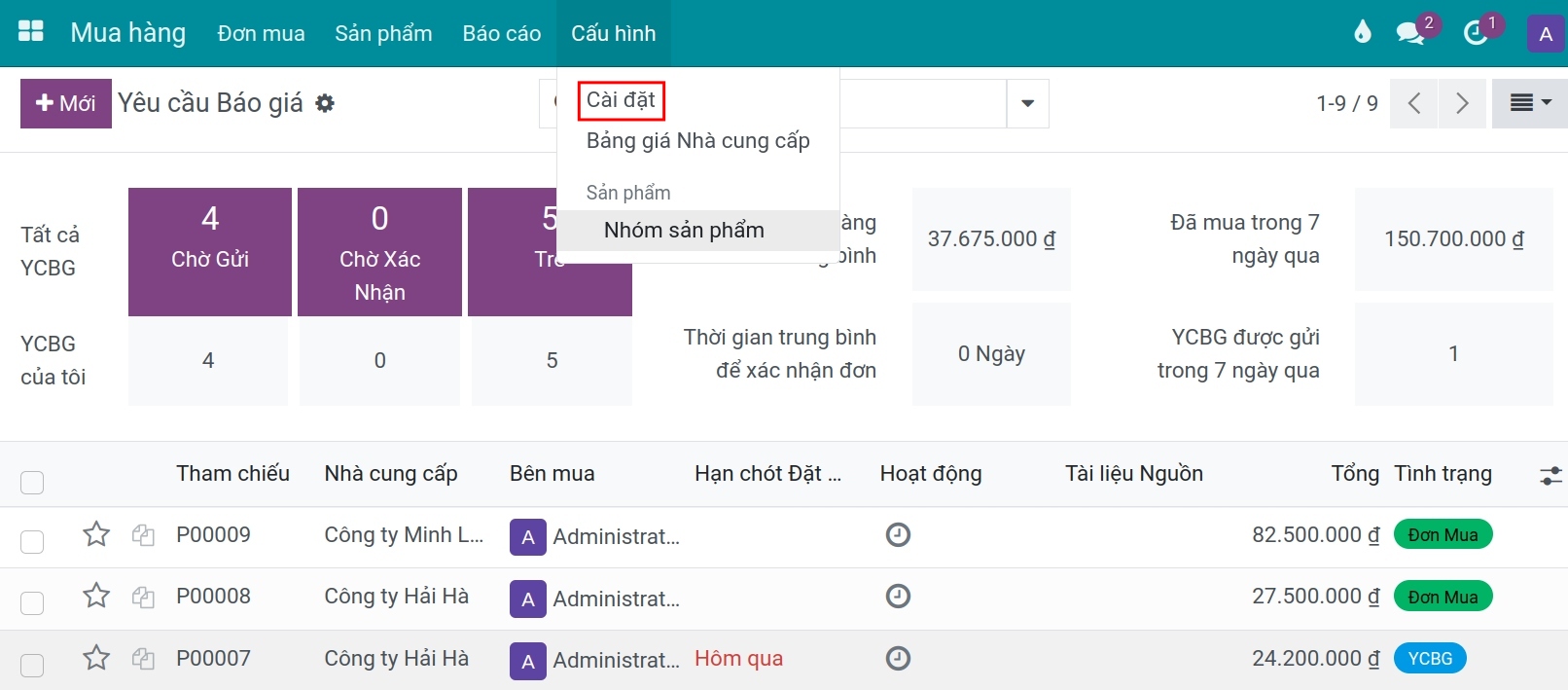Click the 27.500.000 ₫ total cell
The image size is (1568, 690).
pos(1315,597)
